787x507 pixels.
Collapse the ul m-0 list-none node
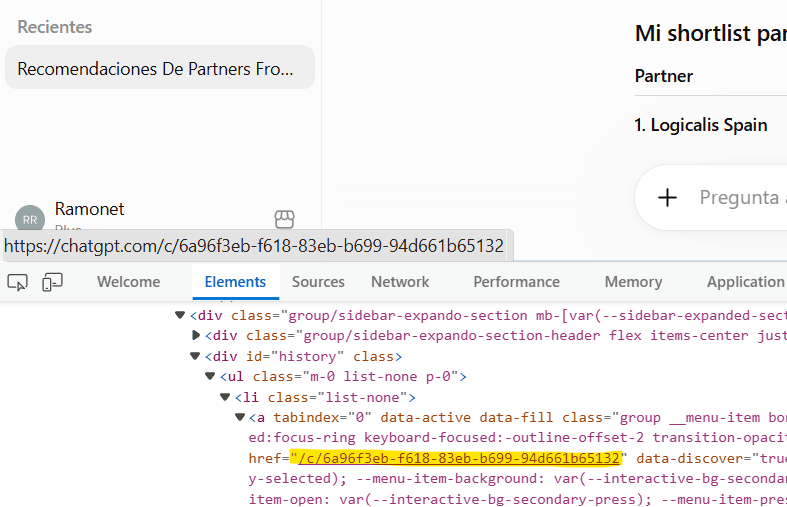click(210, 376)
